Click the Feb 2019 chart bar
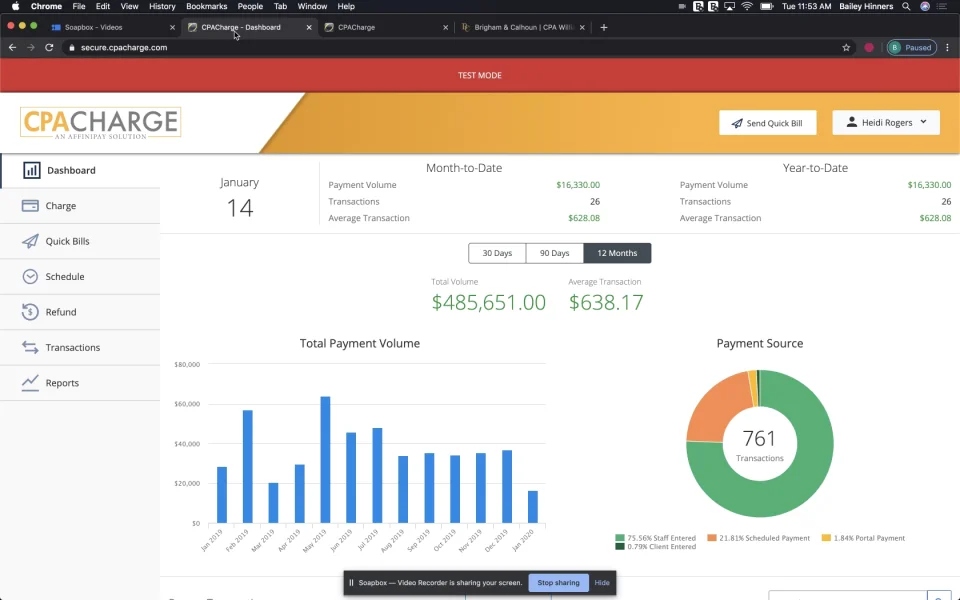960x600 pixels. [247, 467]
